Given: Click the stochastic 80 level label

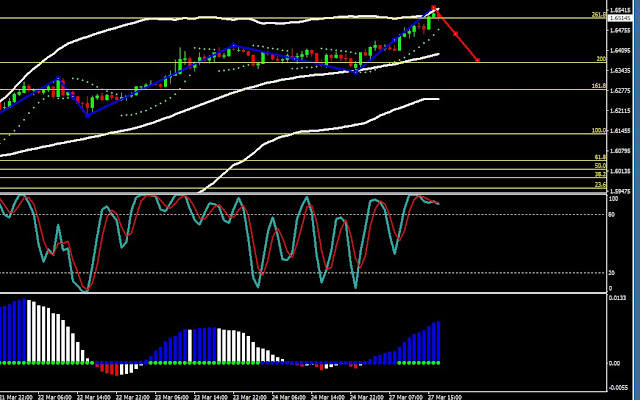Looking at the screenshot, I should [611, 214].
